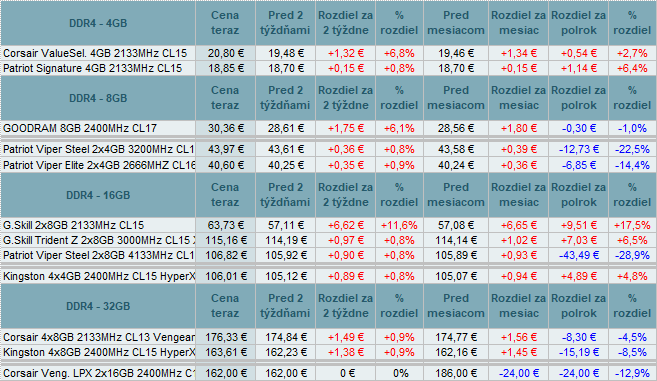Select Corsair ValueSel. 4GB 2133MHz CL15 row
The image size is (657, 381).
click(x=328, y=53)
